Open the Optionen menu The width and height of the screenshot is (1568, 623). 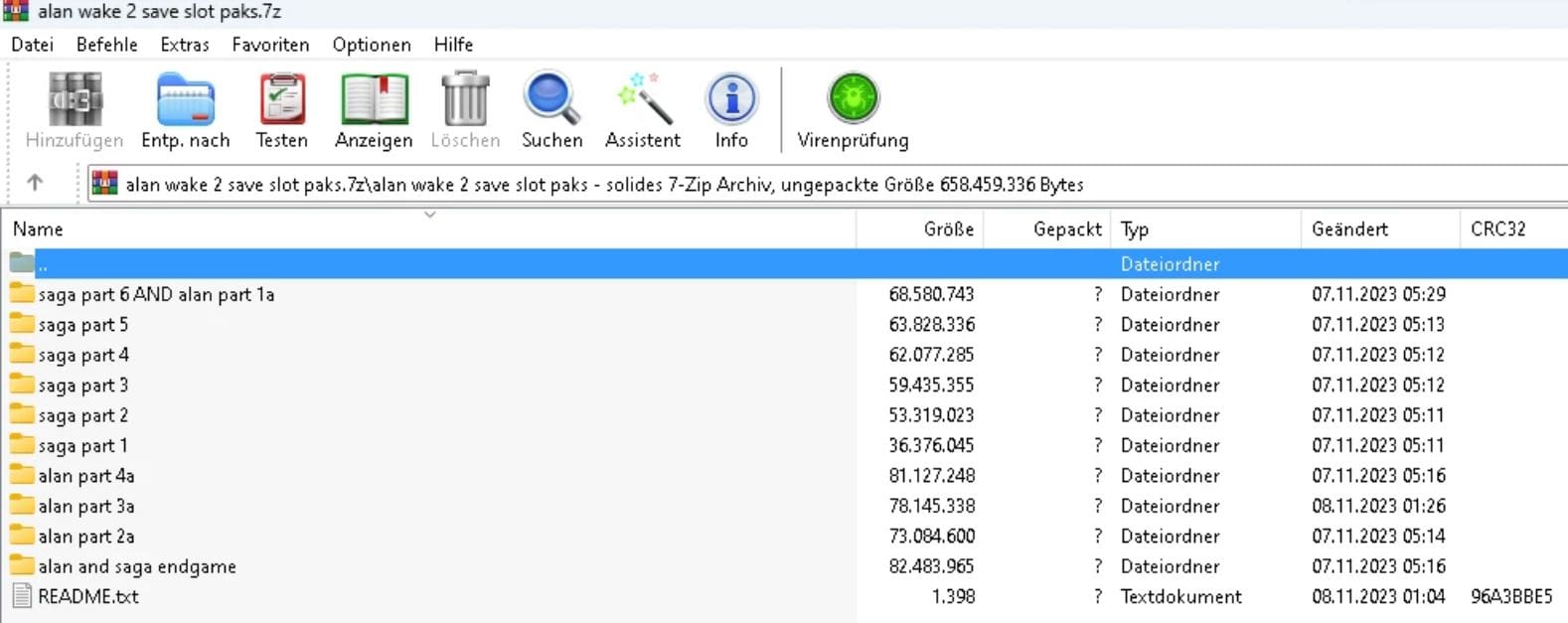(372, 45)
